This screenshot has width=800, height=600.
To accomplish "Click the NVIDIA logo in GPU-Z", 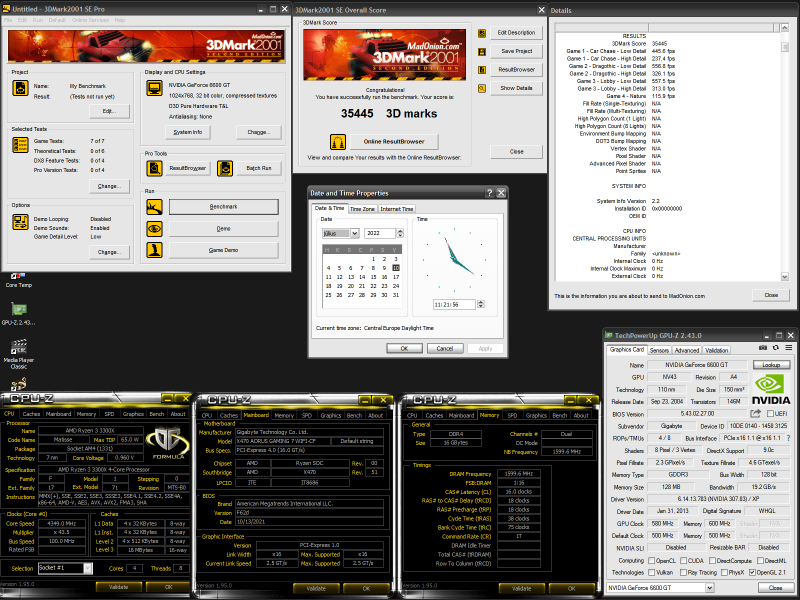I will pos(770,389).
